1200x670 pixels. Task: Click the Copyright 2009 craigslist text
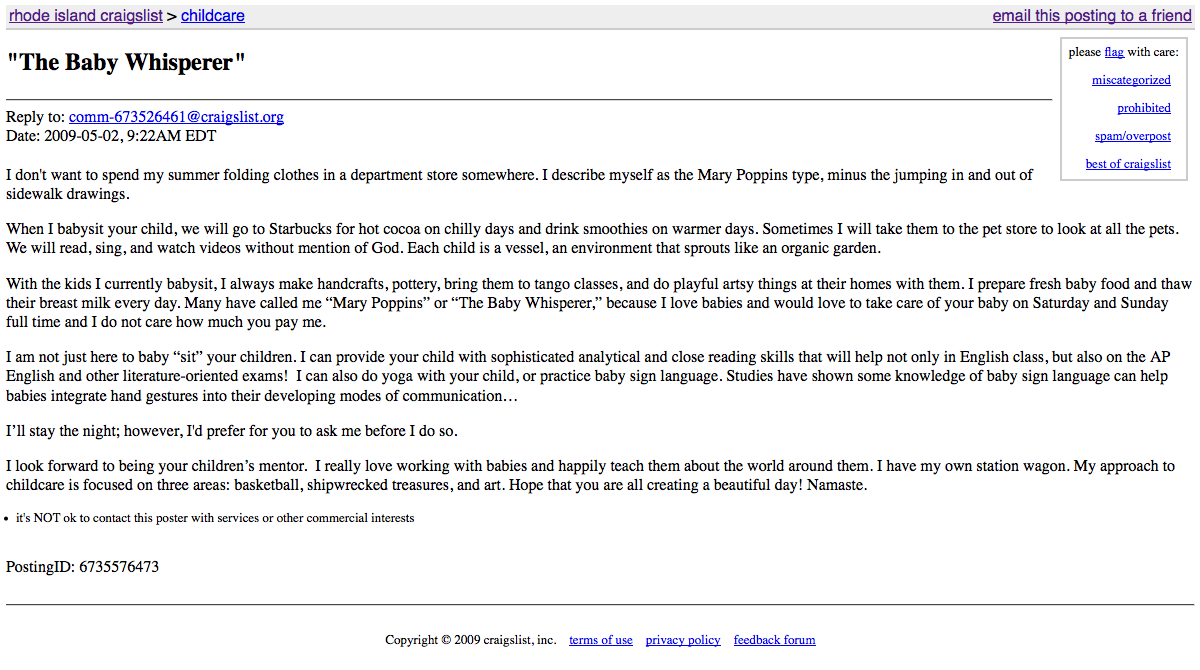470,640
